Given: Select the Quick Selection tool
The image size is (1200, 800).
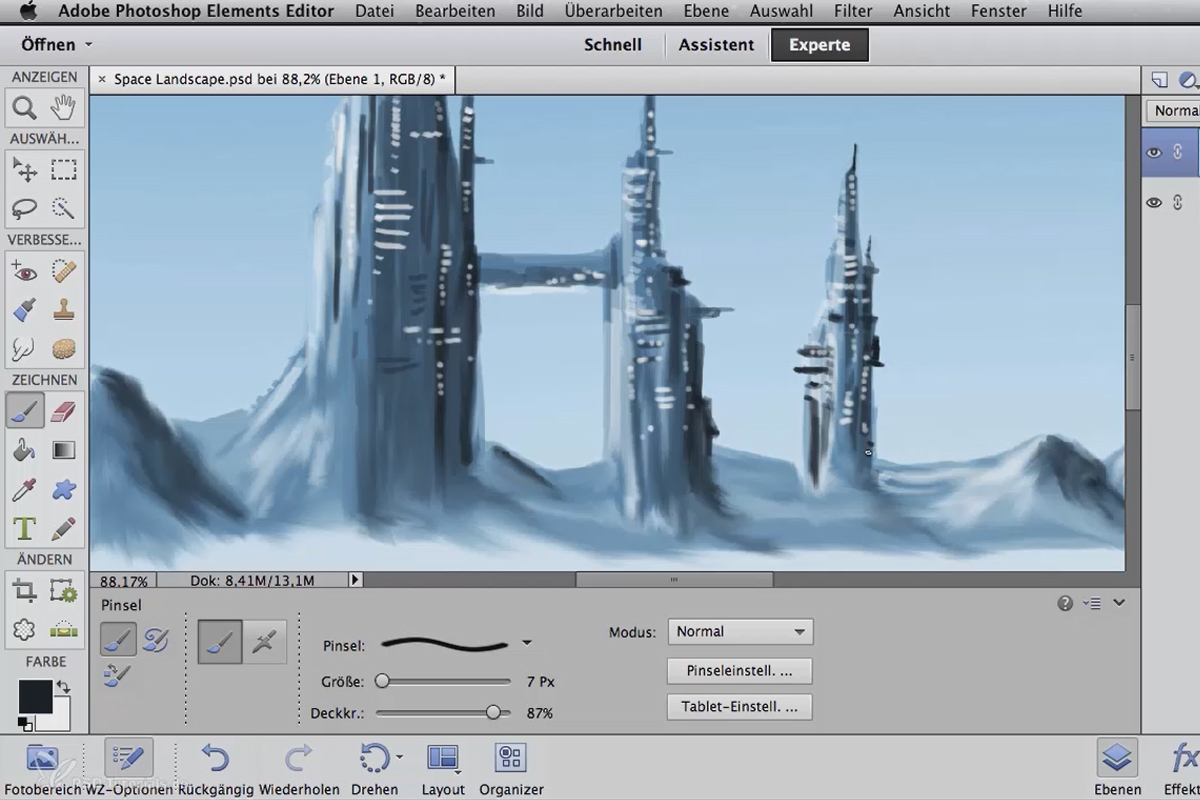Looking at the screenshot, I should (63, 208).
